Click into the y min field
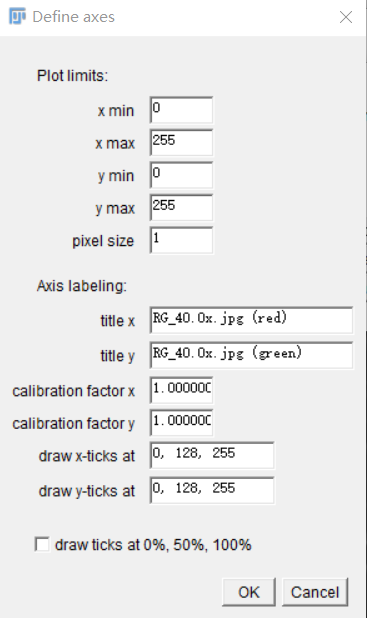This screenshot has width=367, height=618. pos(181,175)
